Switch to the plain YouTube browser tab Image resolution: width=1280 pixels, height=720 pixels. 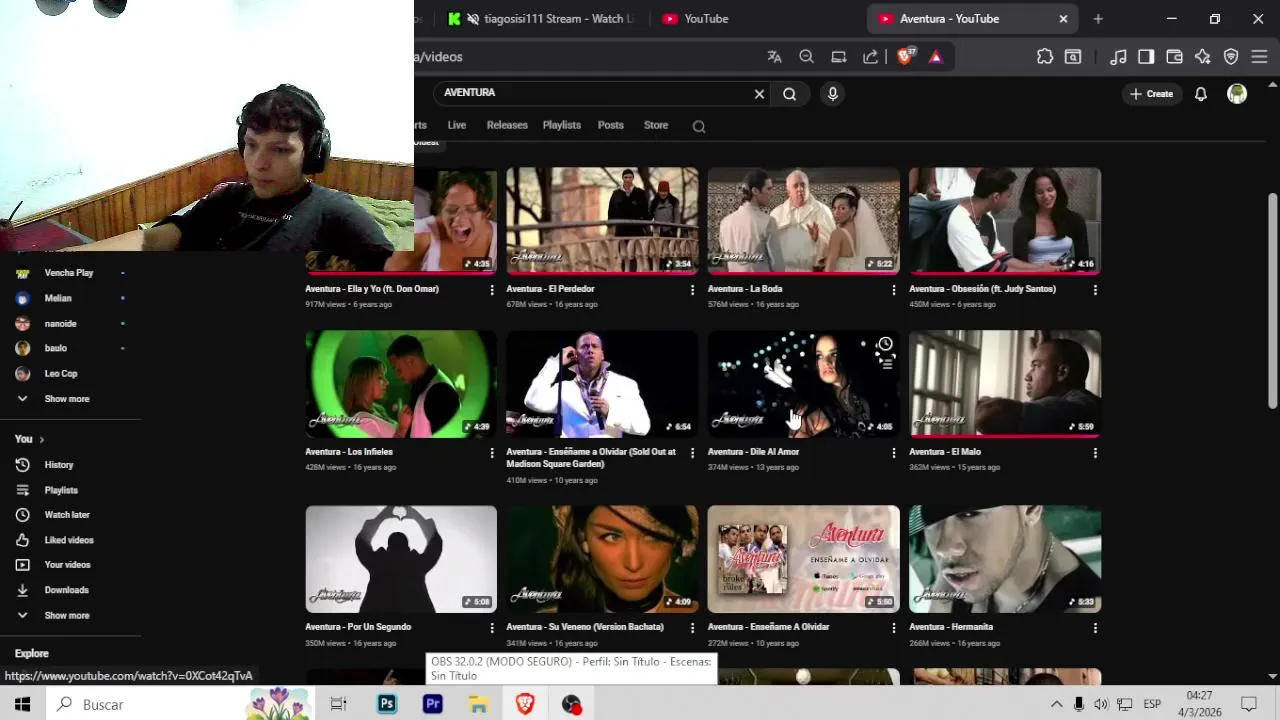pyautogui.click(x=750, y=19)
